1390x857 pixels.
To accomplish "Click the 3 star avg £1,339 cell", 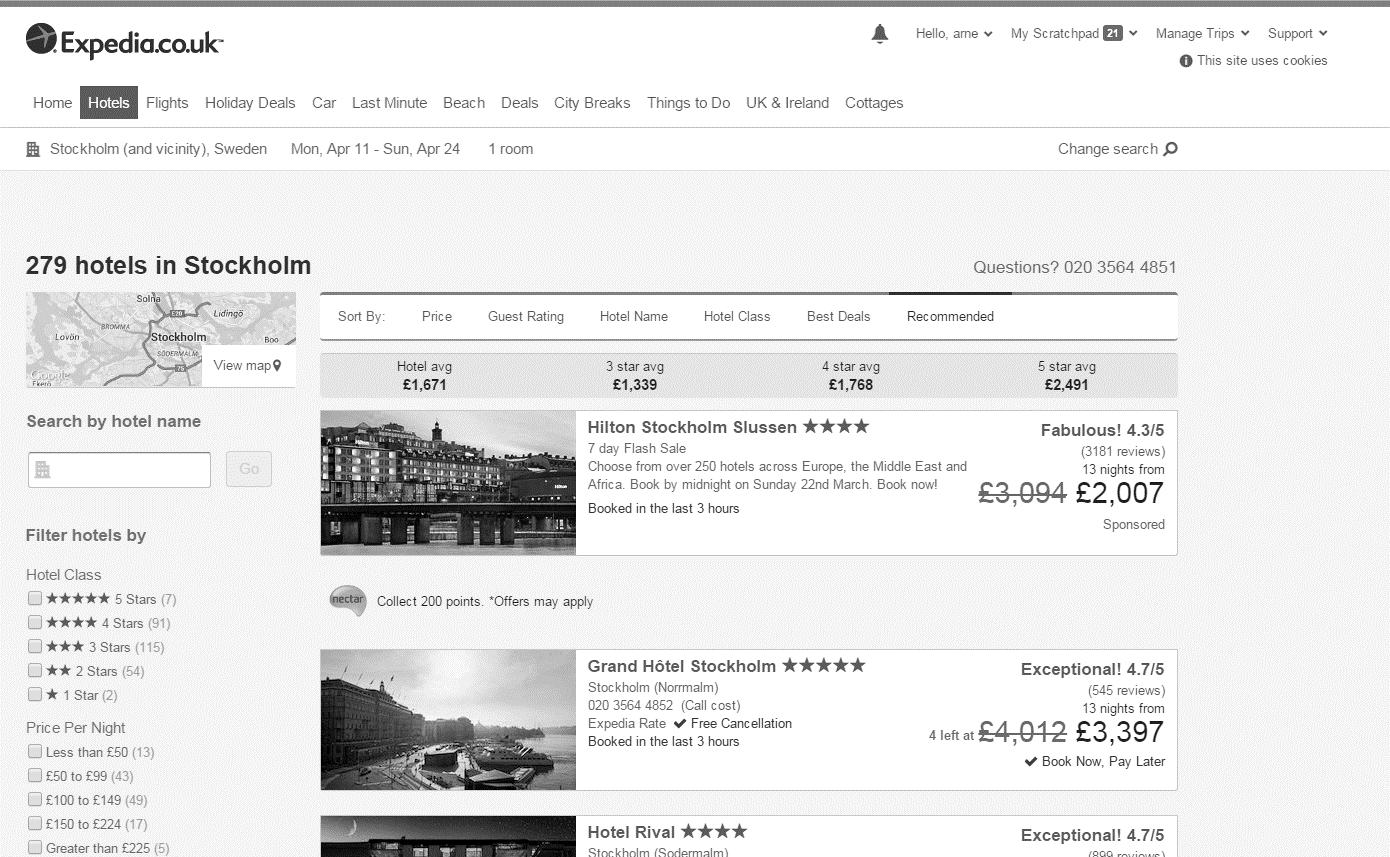I will 634,376.
